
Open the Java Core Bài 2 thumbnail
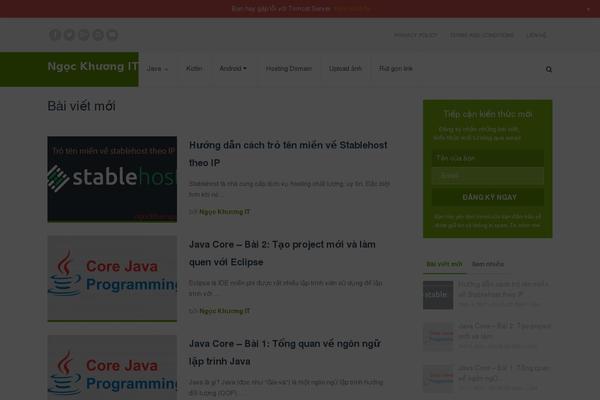pos(112,279)
